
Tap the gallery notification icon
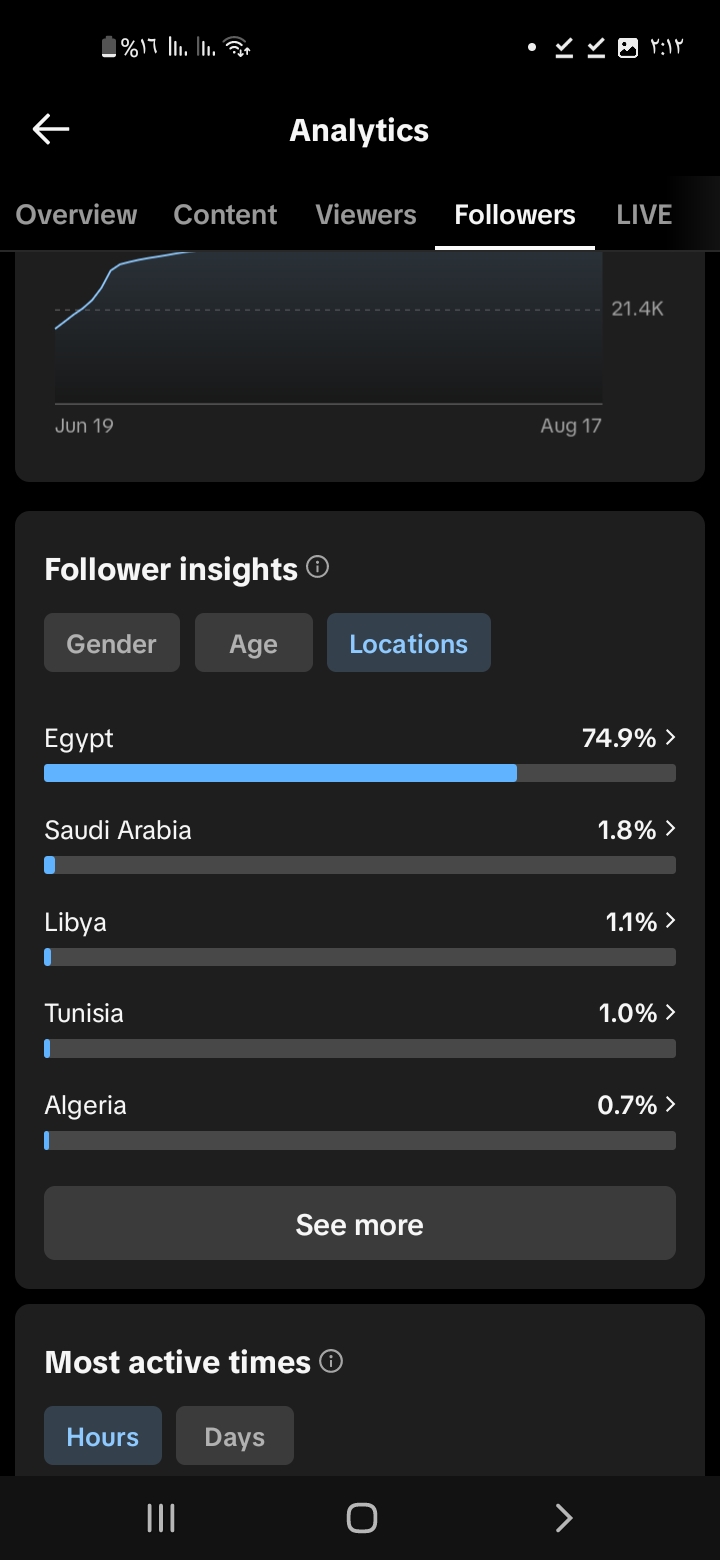coord(628,47)
